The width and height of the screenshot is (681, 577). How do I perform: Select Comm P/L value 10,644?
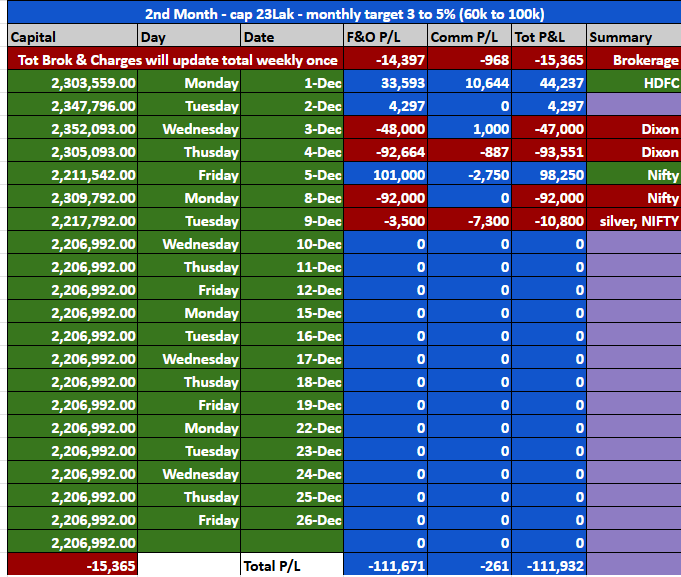point(469,82)
